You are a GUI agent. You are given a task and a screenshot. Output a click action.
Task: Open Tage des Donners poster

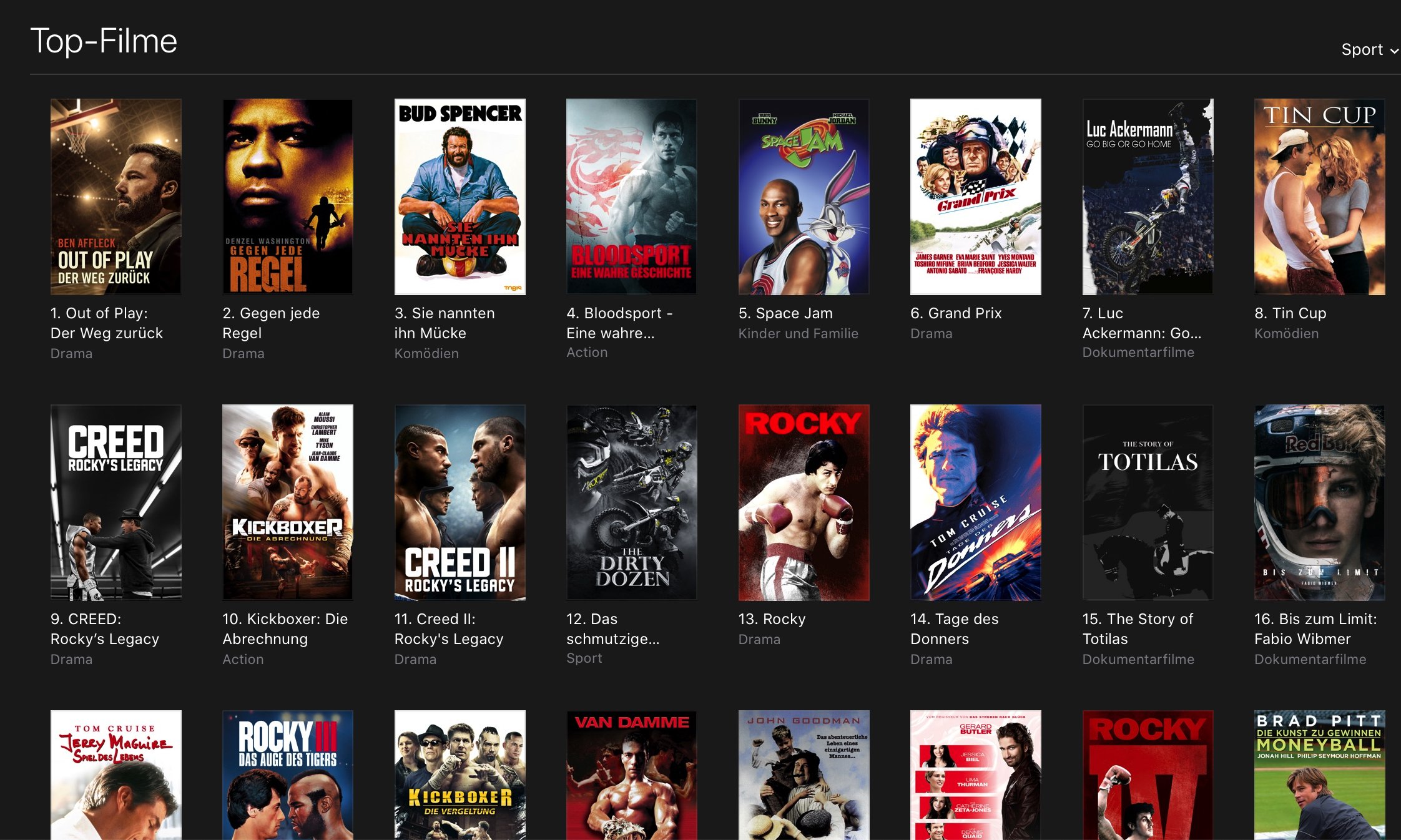pos(976,502)
